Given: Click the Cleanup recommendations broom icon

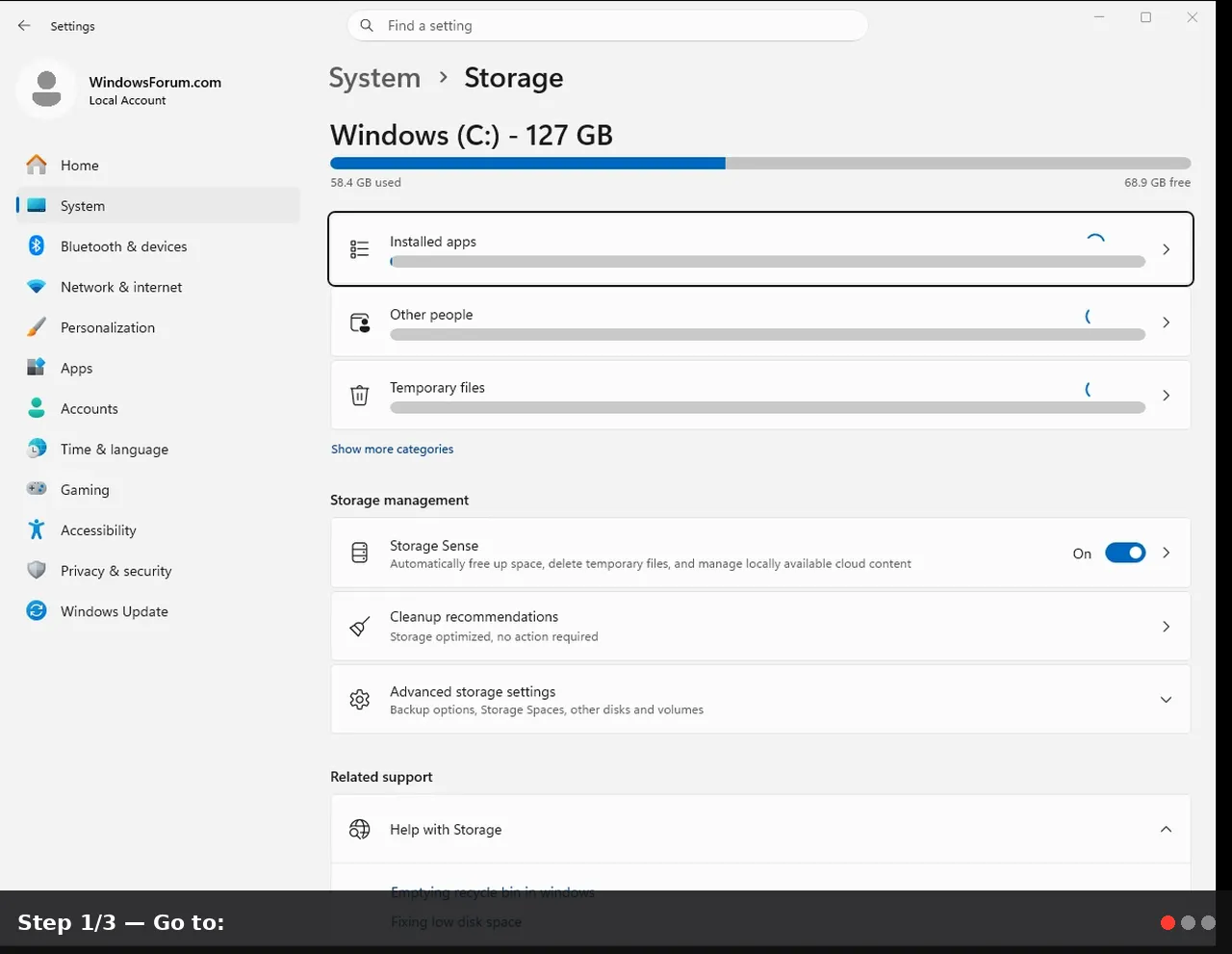Looking at the screenshot, I should pyautogui.click(x=360, y=627).
